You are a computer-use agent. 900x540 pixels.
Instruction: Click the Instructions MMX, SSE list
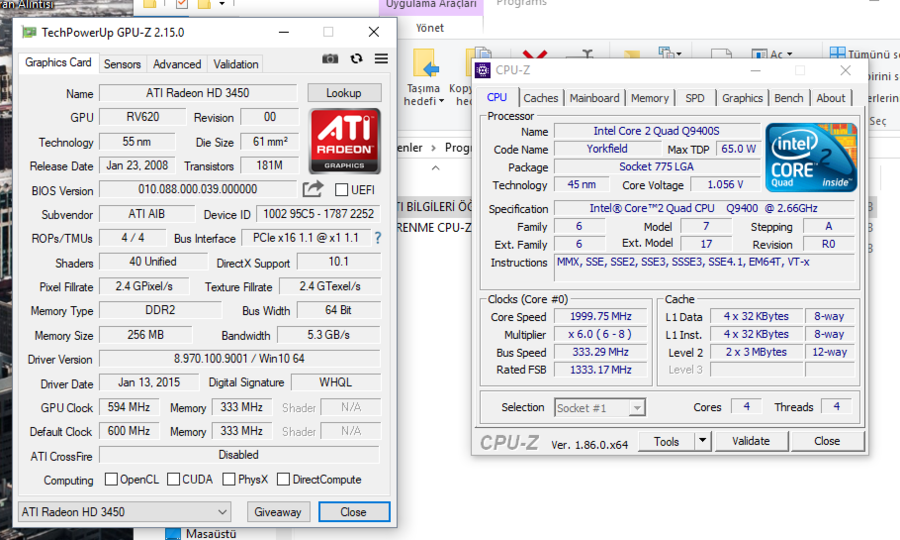pos(704,269)
